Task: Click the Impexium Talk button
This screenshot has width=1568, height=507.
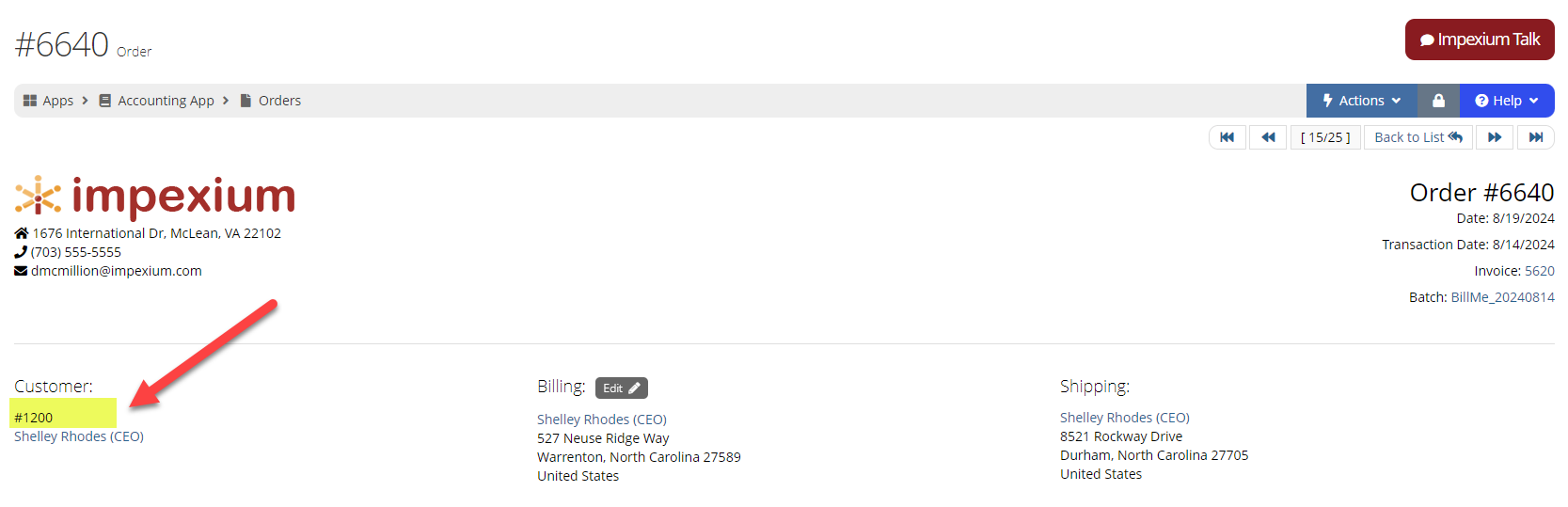Action: pos(1480,40)
